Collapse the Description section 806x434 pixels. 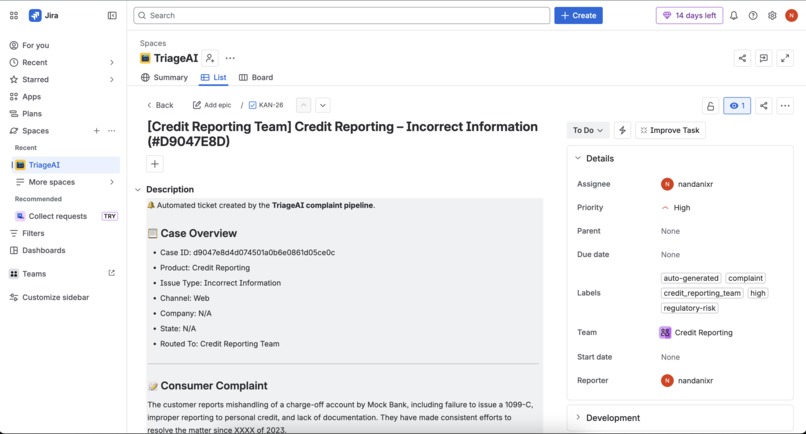(x=138, y=190)
